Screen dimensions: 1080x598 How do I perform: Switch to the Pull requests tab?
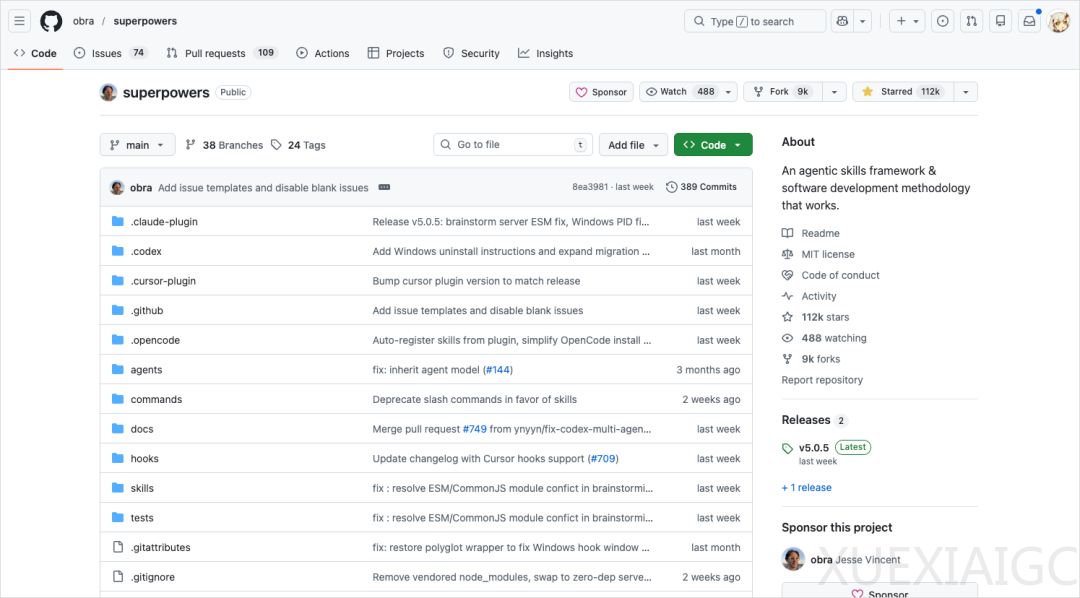(x=214, y=53)
